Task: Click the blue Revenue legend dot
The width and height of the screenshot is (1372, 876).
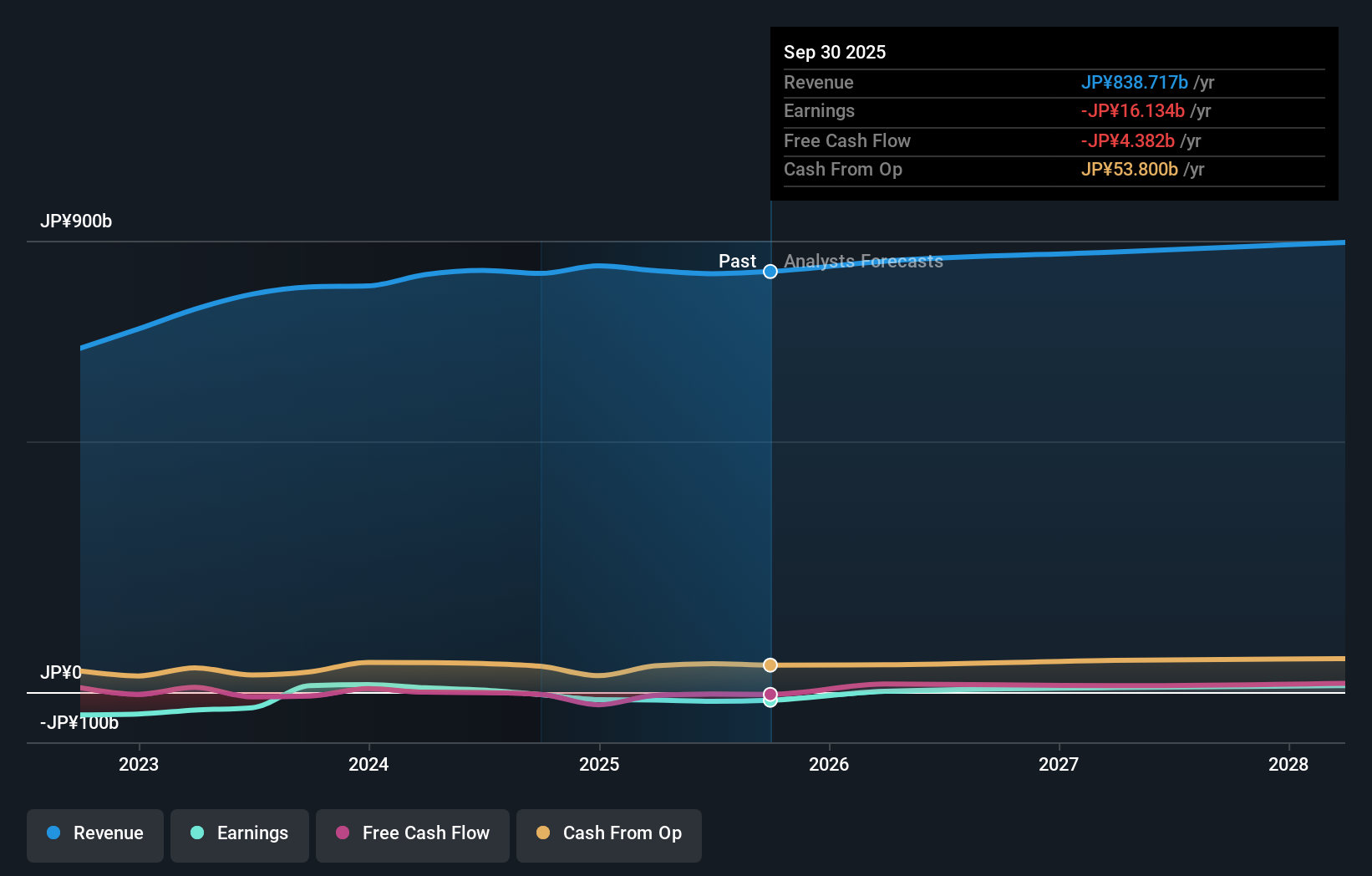Action: [53, 833]
